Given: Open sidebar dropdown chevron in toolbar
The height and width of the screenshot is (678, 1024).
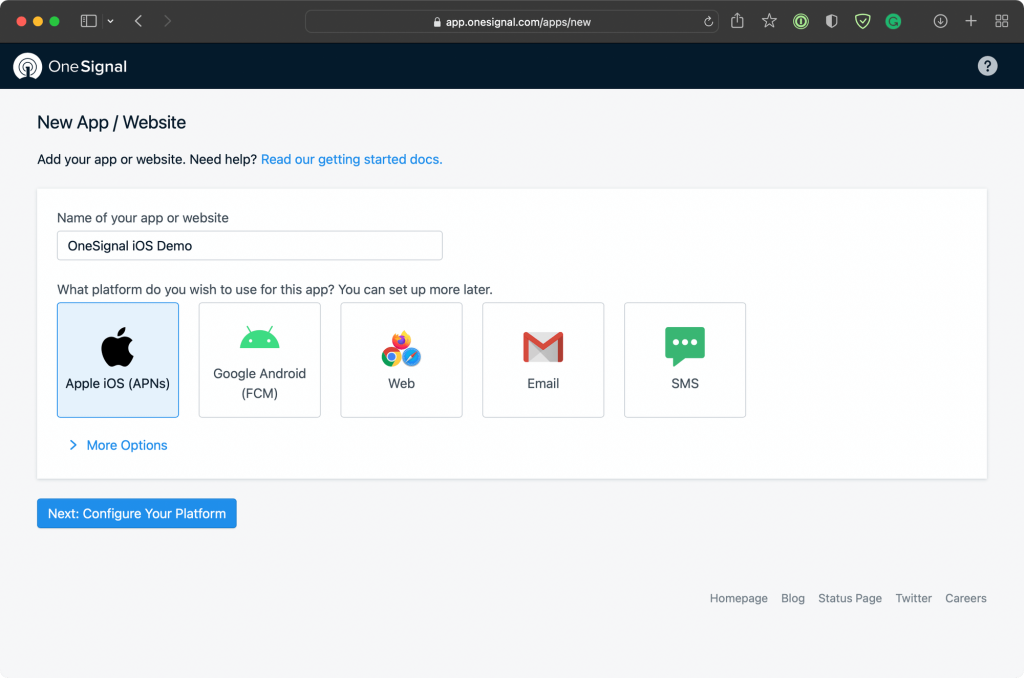Looking at the screenshot, I should [x=110, y=22].
